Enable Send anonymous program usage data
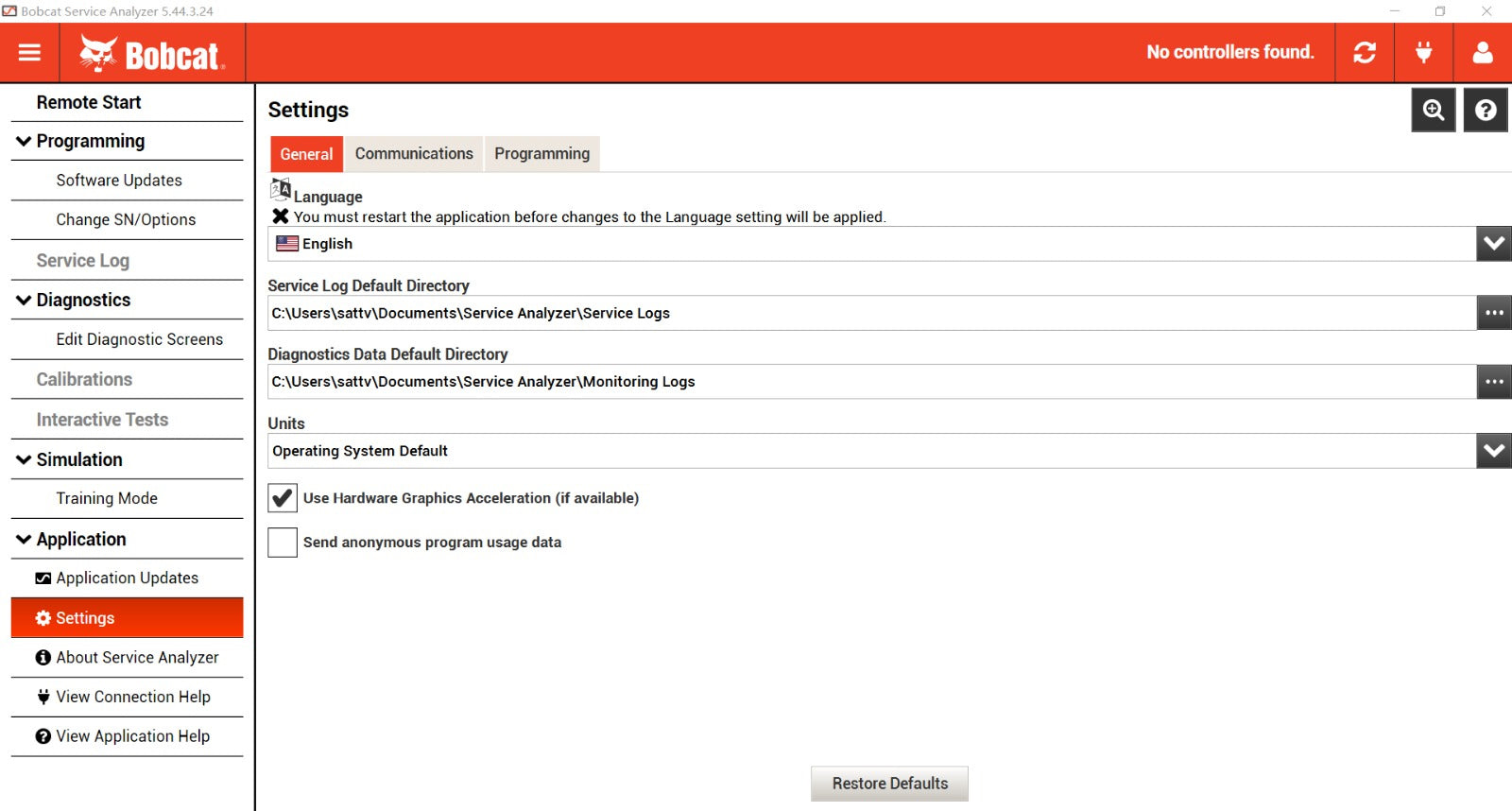Viewport: 1512px width, 811px height. pyautogui.click(x=283, y=543)
